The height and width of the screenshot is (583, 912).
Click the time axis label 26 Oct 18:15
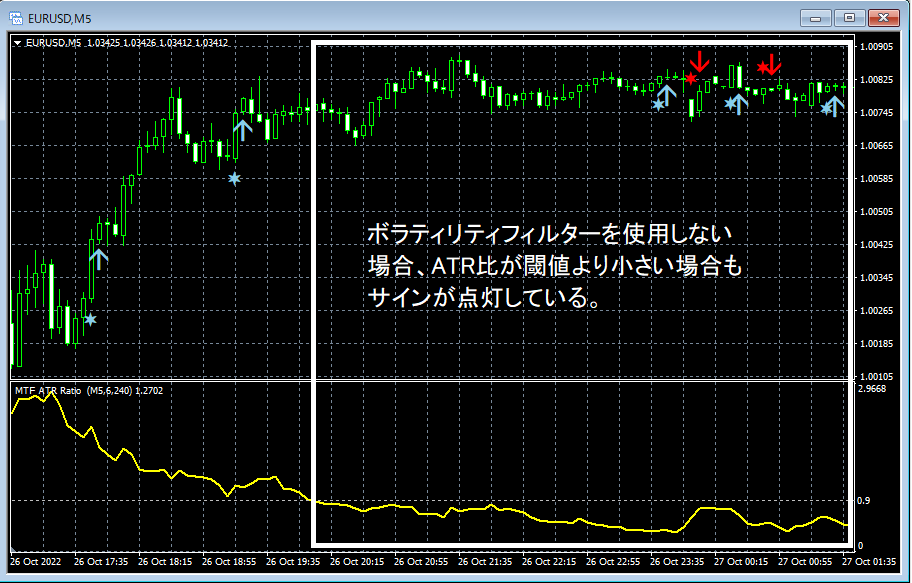(165, 562)
